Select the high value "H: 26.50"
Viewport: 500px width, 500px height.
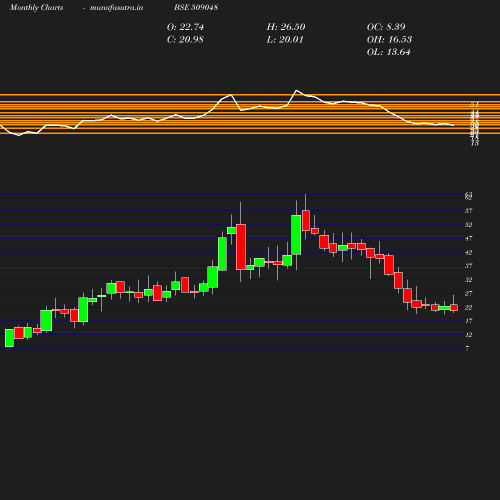(286, 27)
